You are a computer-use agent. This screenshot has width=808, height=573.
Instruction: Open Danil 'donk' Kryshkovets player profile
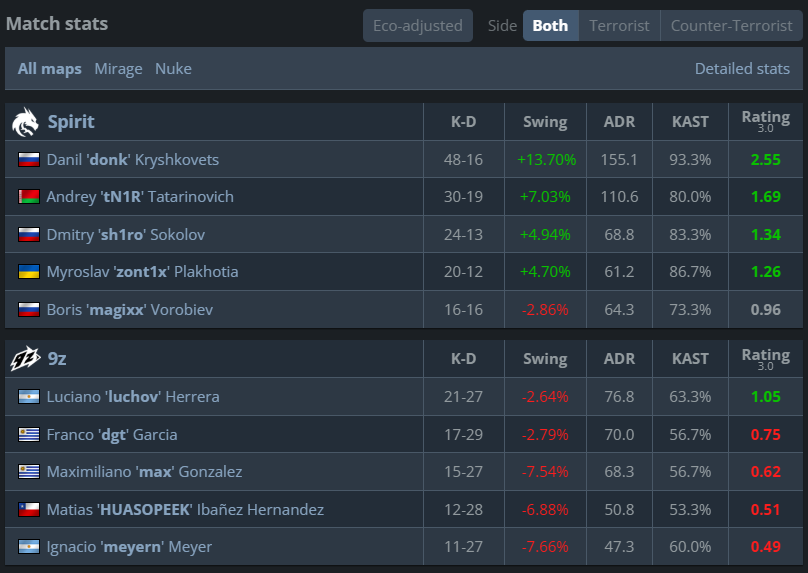pos(133,160)
